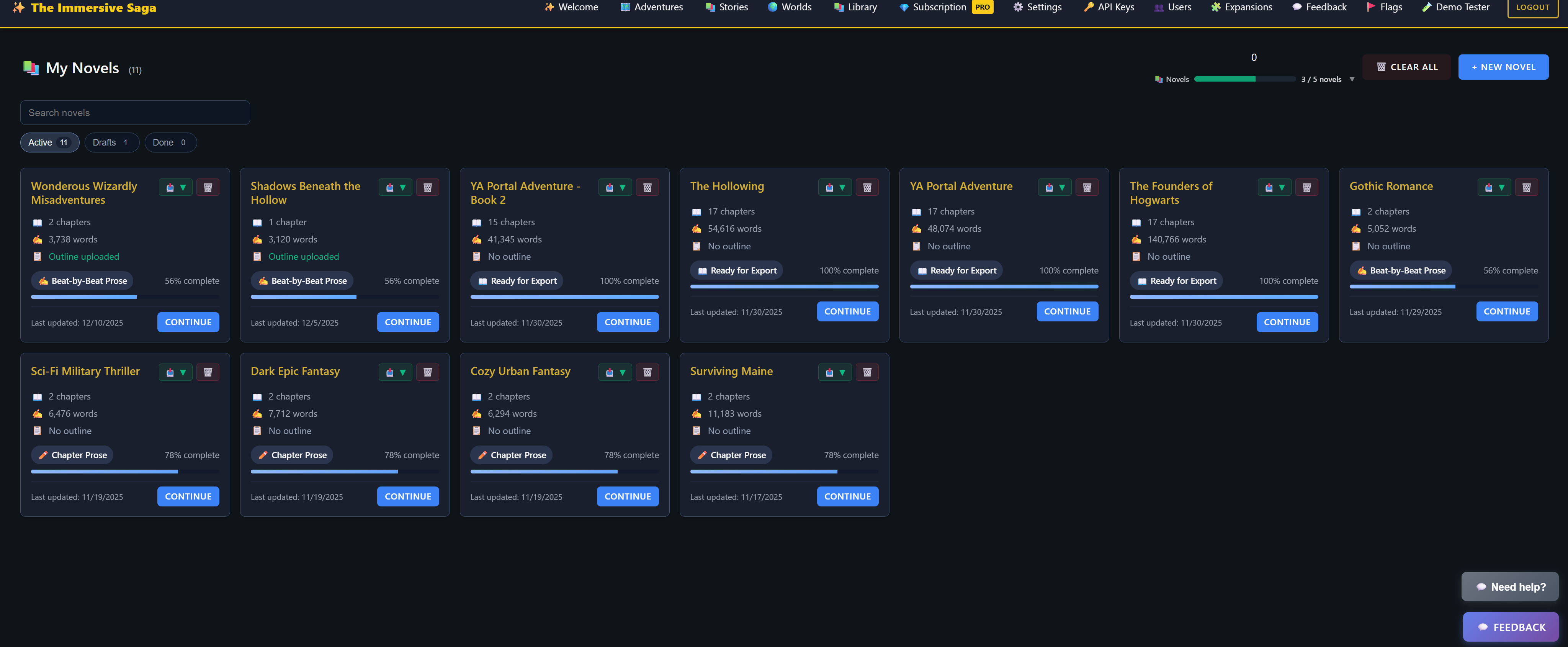Delete the Wonderous Wizardly Misadventures novel
The height and width of the screenshot is (647, 1568).
pyautogui.click(x=208, y=188)
